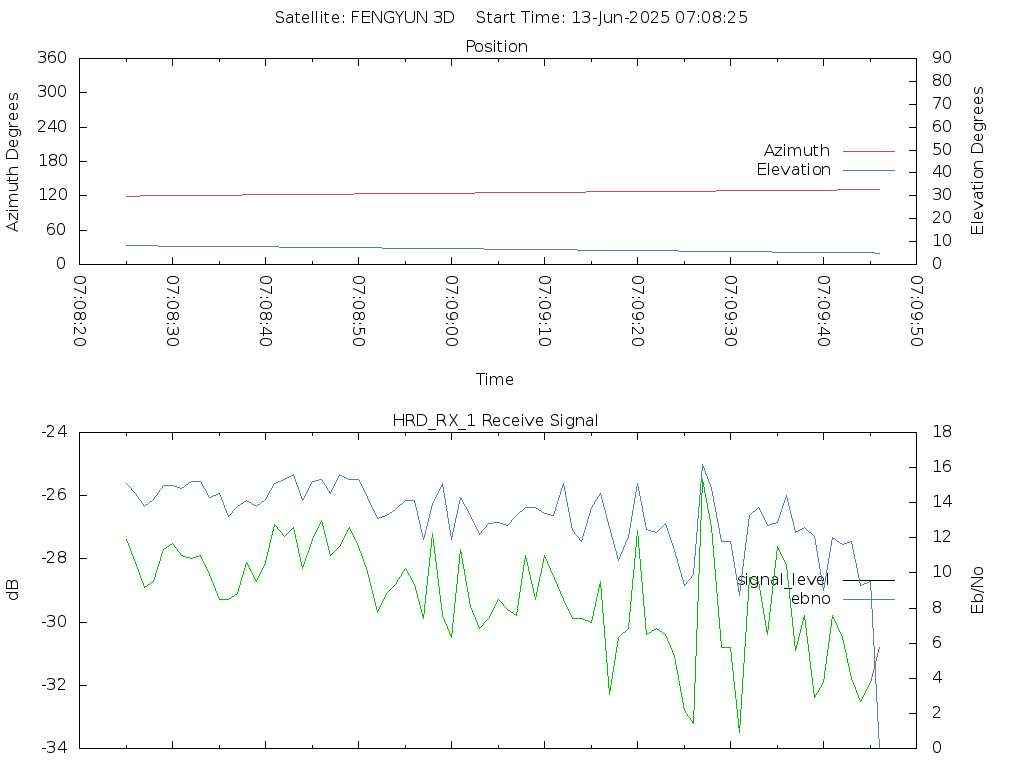This screenshot has height=768, width=1024.
Task: Click the 120 tick on Azimuth axis
Action: pyautogui.click(x=52, y=195)
